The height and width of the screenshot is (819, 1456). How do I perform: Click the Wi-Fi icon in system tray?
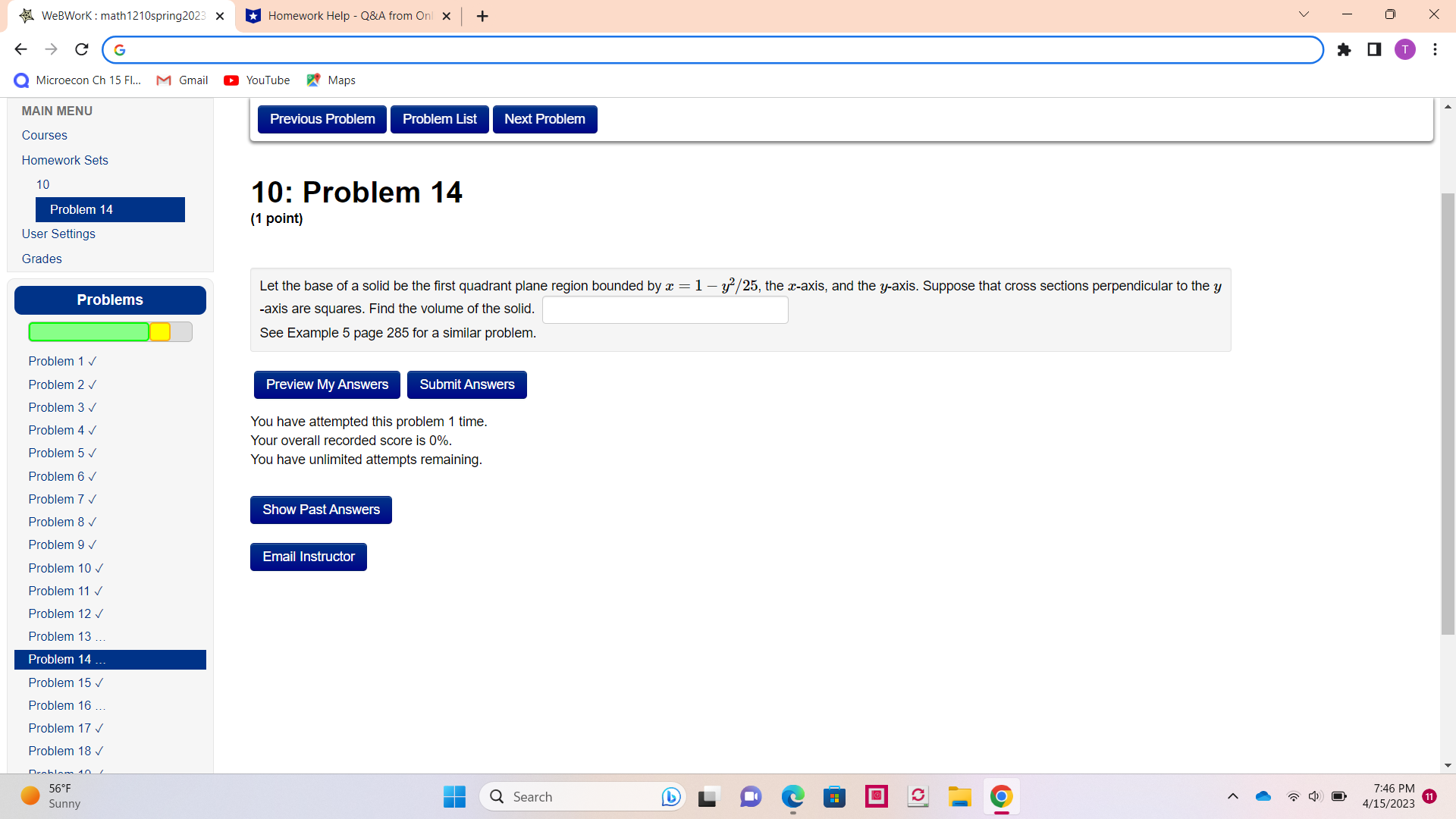pos(1292,796)
